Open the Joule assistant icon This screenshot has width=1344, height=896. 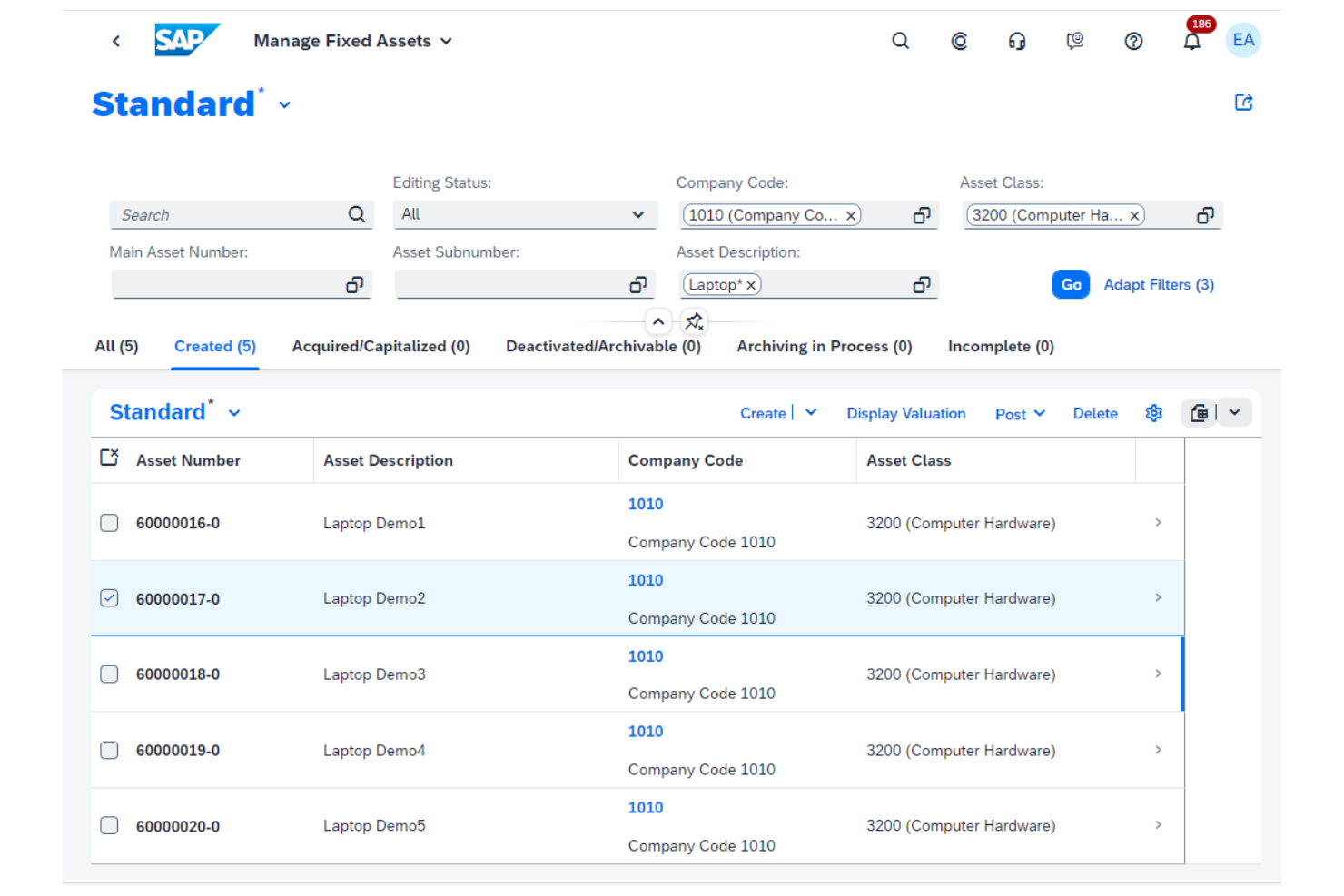click(959, 41)
